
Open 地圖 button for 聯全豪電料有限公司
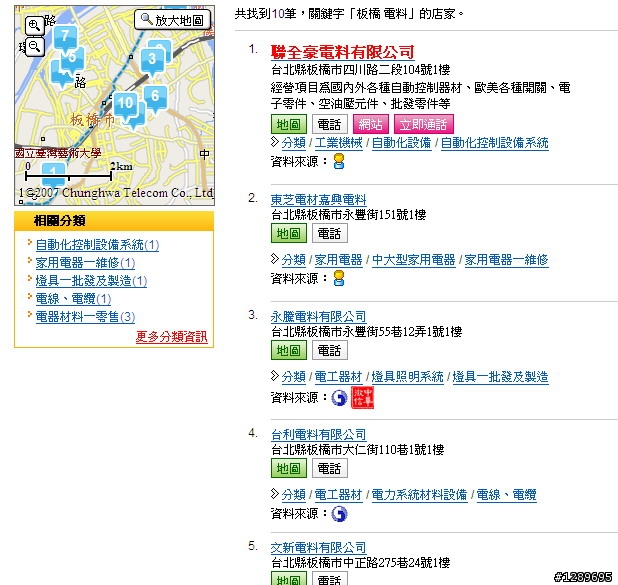tap(289, 125)
